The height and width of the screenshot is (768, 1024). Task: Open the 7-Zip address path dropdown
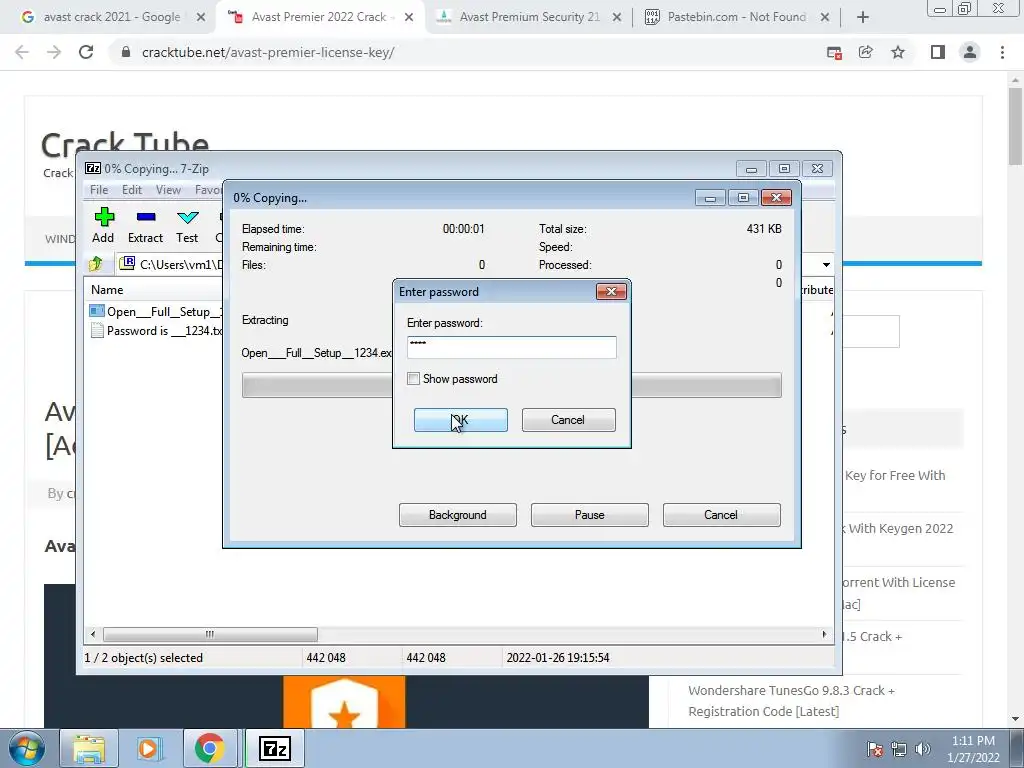click(x=826, y=264)
